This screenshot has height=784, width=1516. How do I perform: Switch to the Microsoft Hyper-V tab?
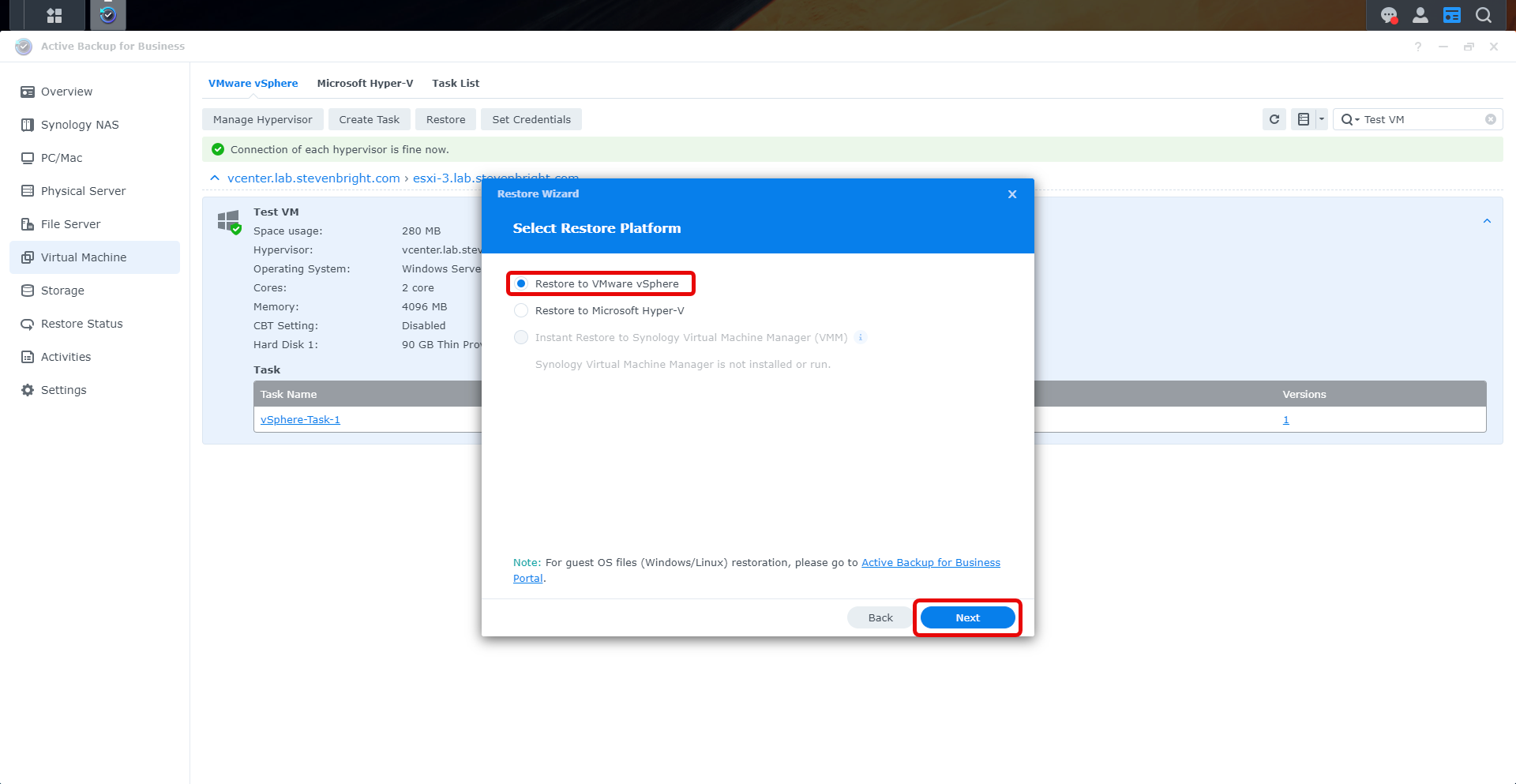(x=365, y=83)
